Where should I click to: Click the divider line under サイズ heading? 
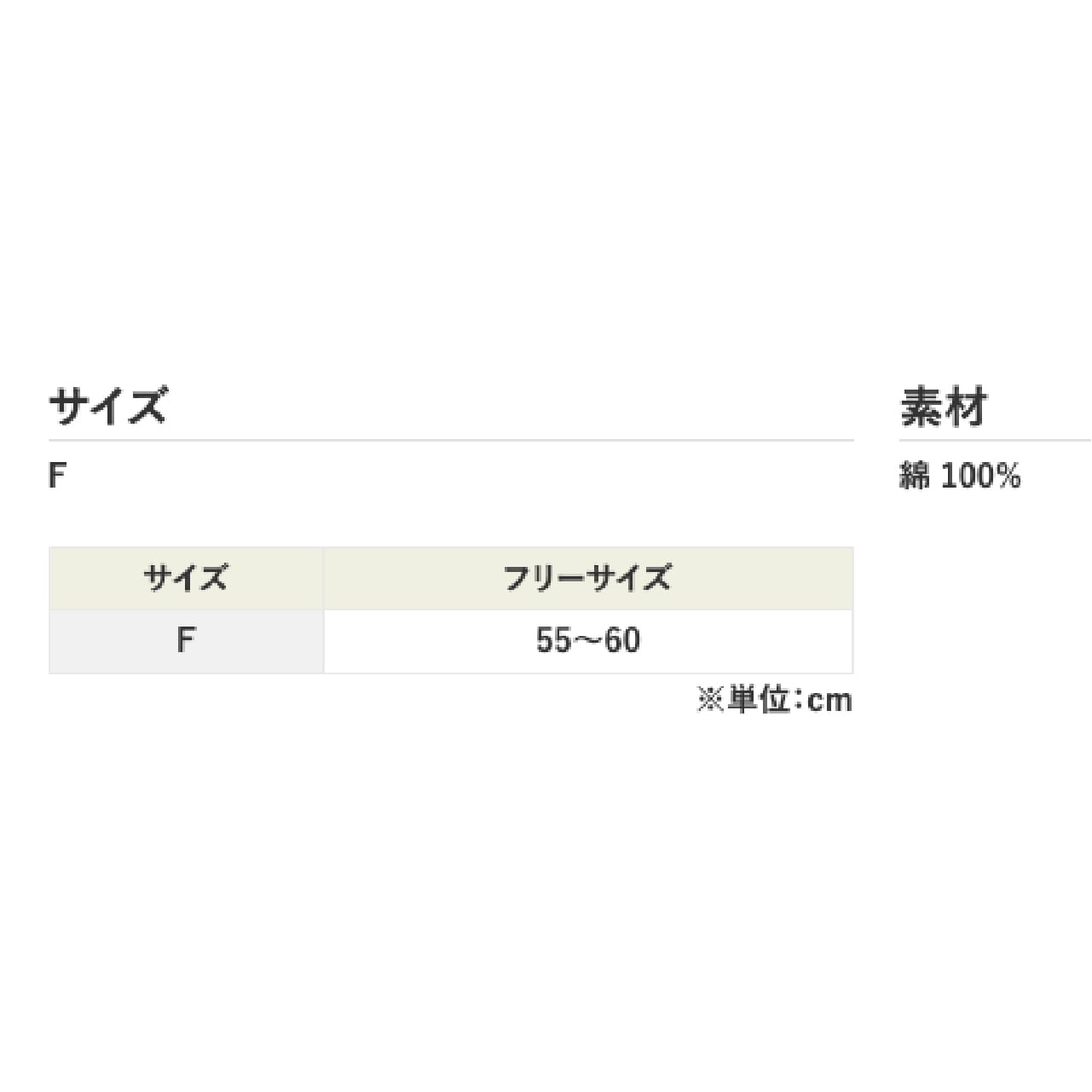click(451, 440)
